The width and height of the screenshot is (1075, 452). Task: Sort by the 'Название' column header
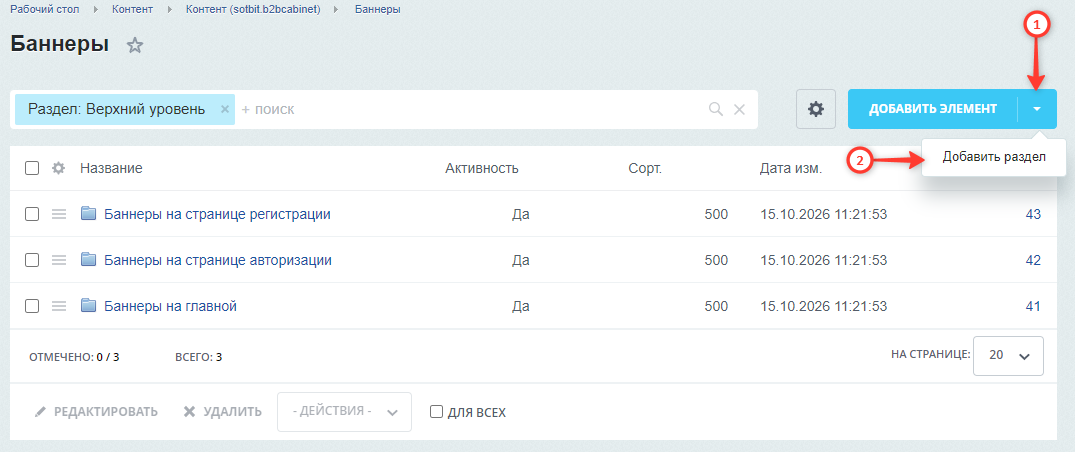point(111,168)
